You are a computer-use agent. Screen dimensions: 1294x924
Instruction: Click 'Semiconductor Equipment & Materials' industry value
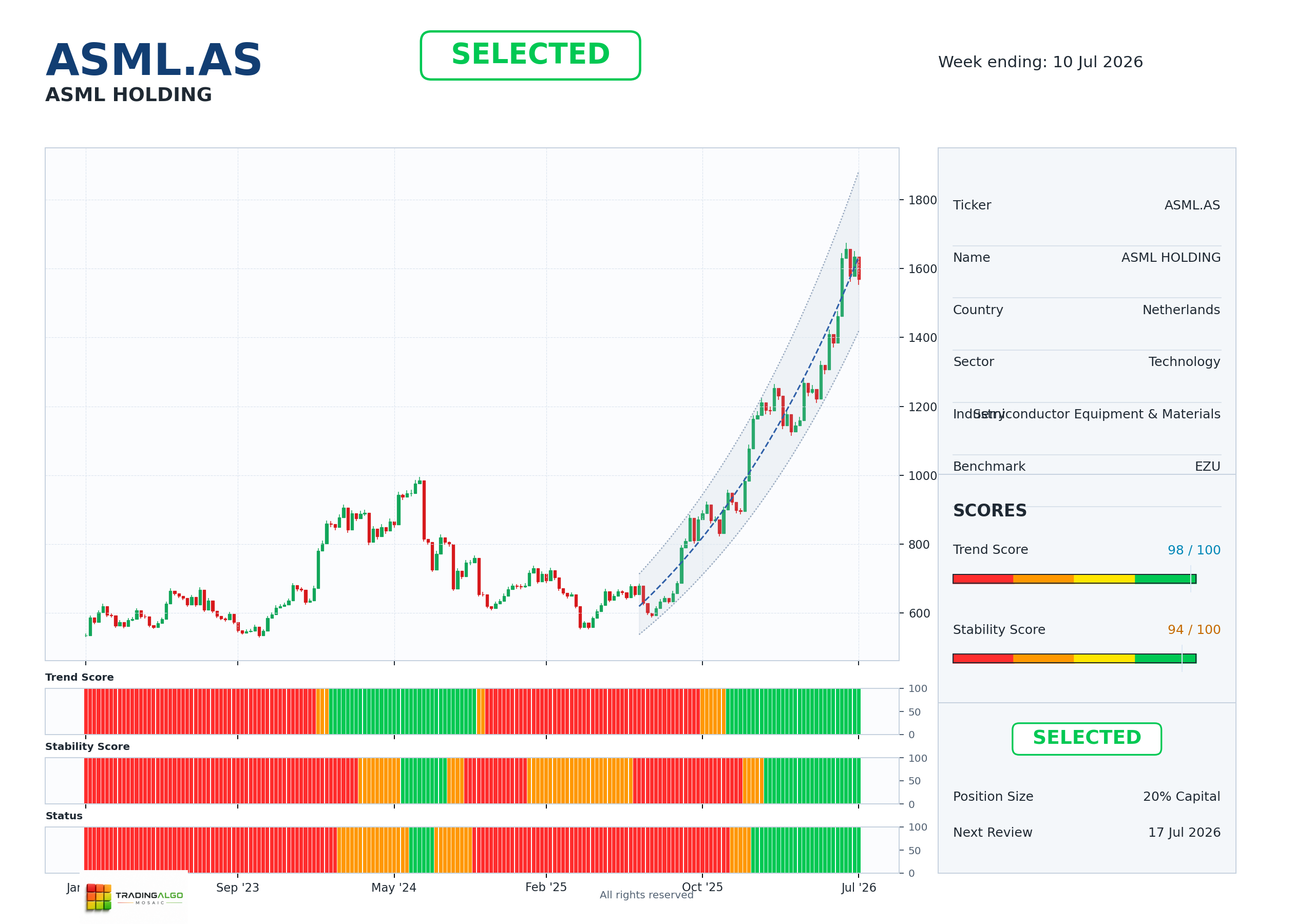coord(1096,414)
